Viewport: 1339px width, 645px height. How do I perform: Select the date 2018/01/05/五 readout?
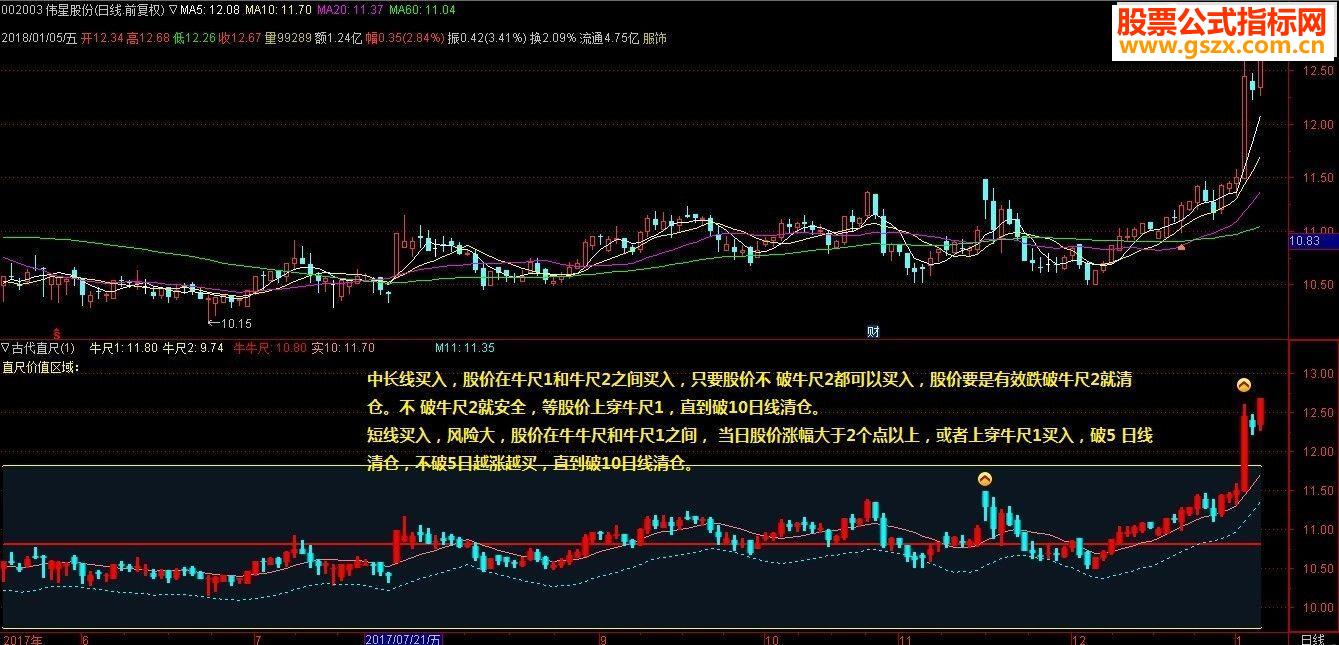pos(39,38)
